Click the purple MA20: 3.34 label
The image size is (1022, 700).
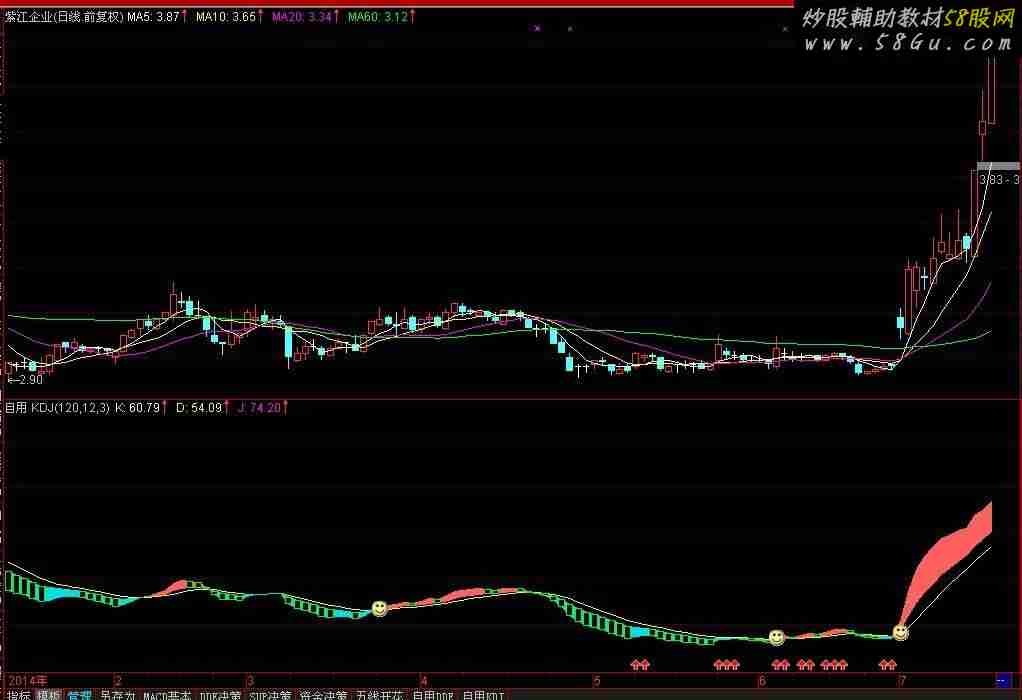click(302, 17)
